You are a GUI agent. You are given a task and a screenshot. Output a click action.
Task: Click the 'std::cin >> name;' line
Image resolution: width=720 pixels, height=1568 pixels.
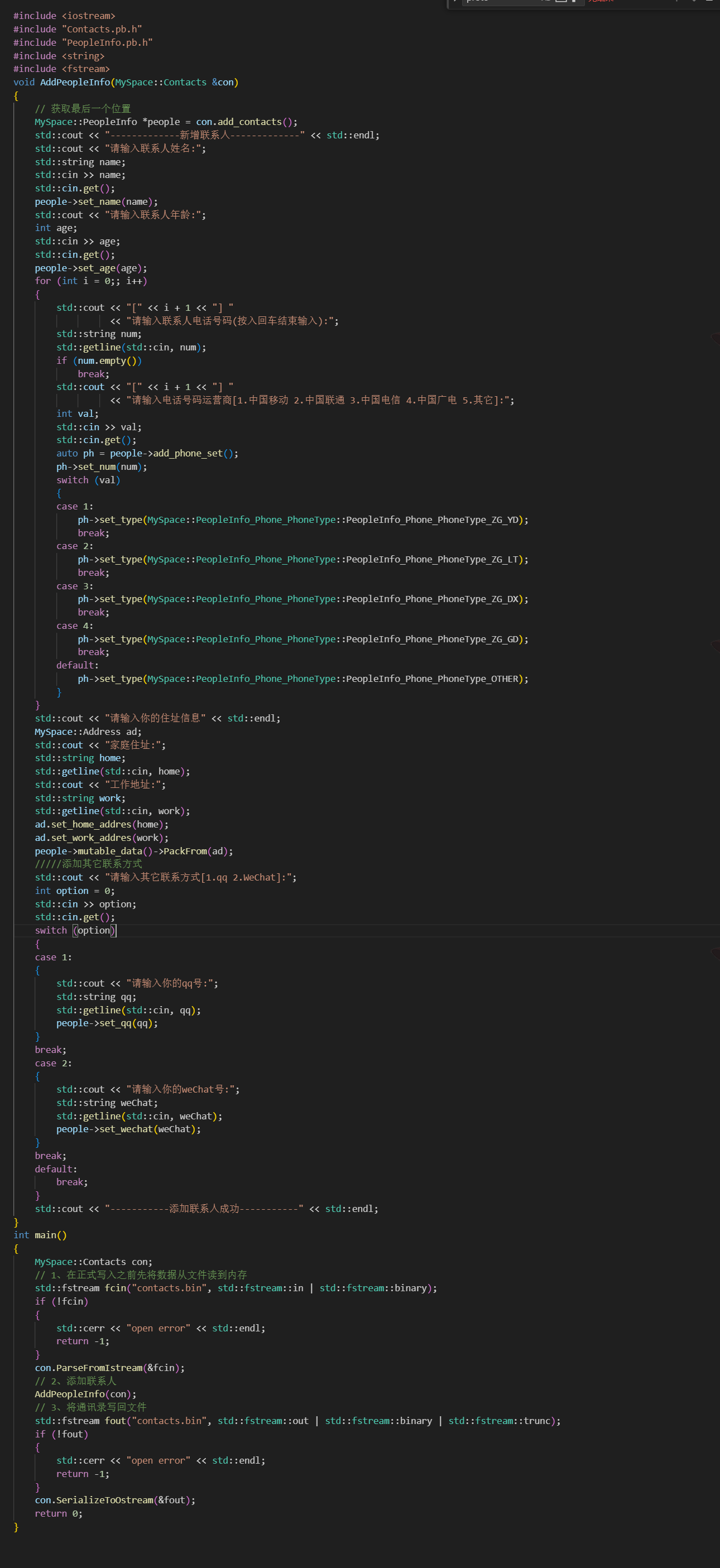coord(80,175)
